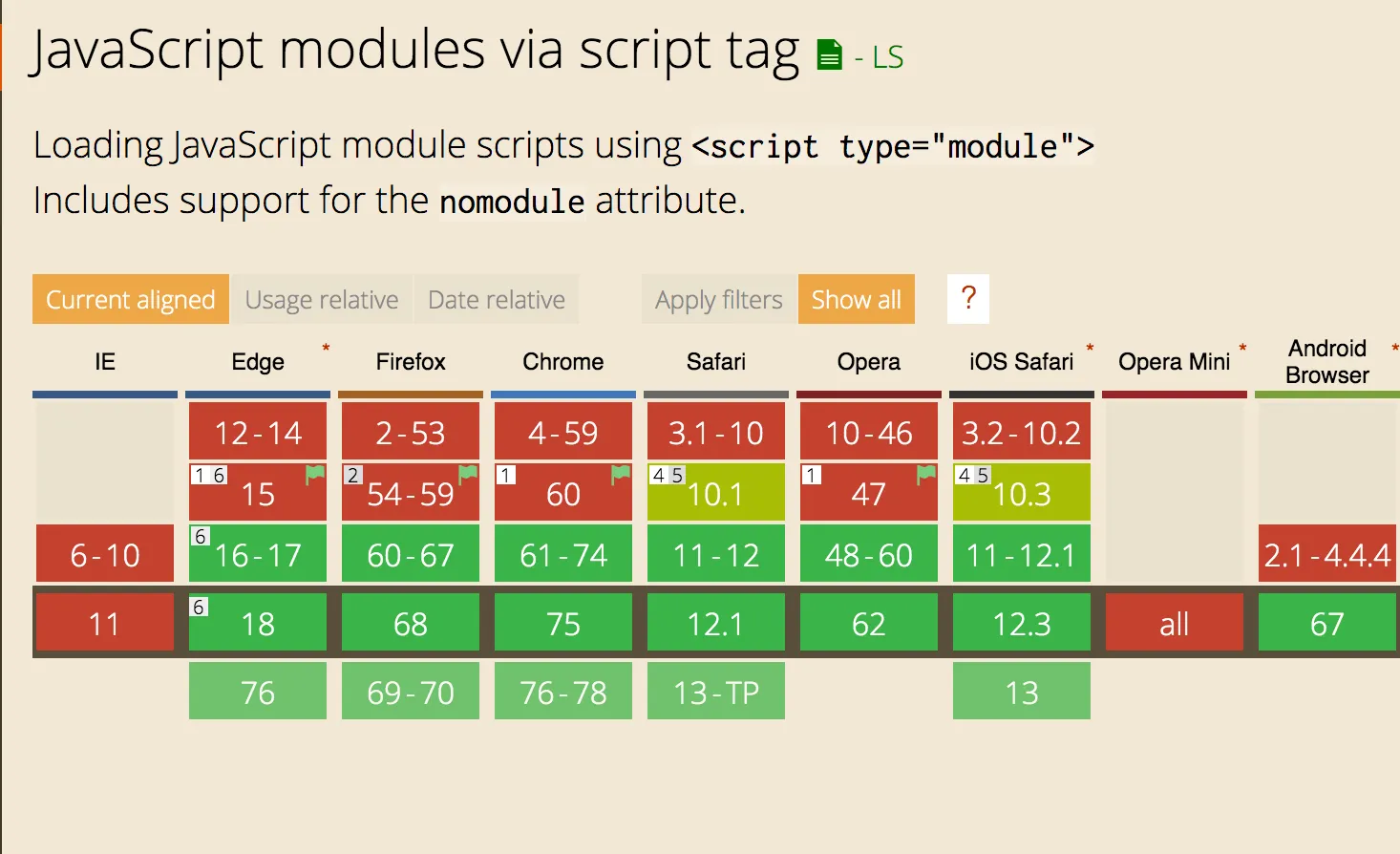Select the Chrome 60 cell
Image resolution: width=1400 pixels, height=854 pixels.
[x=563, y=493]
